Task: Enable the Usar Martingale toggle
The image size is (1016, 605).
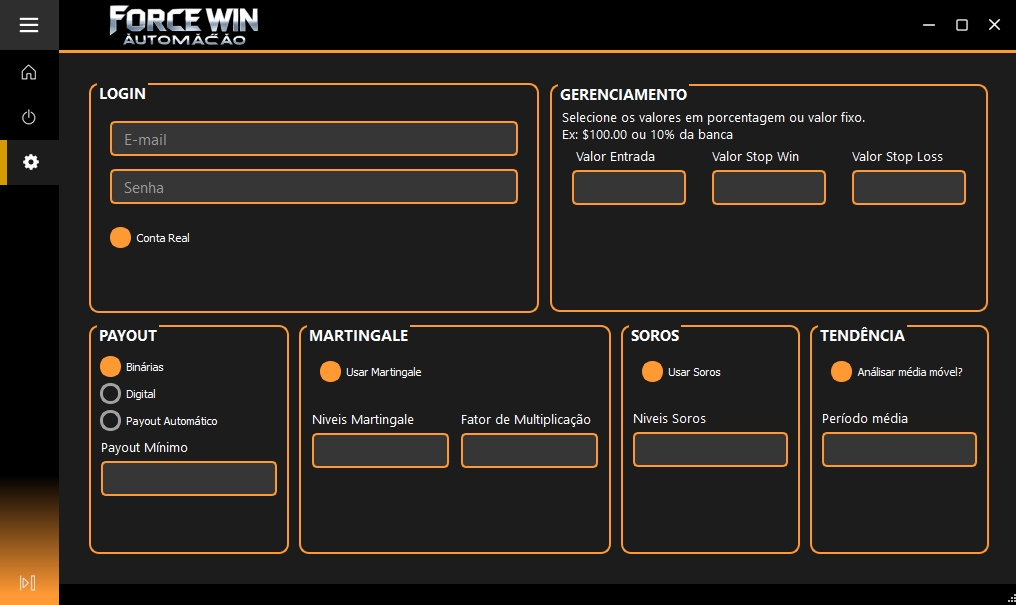Action: pyautogui.click(x=330, y=372)
